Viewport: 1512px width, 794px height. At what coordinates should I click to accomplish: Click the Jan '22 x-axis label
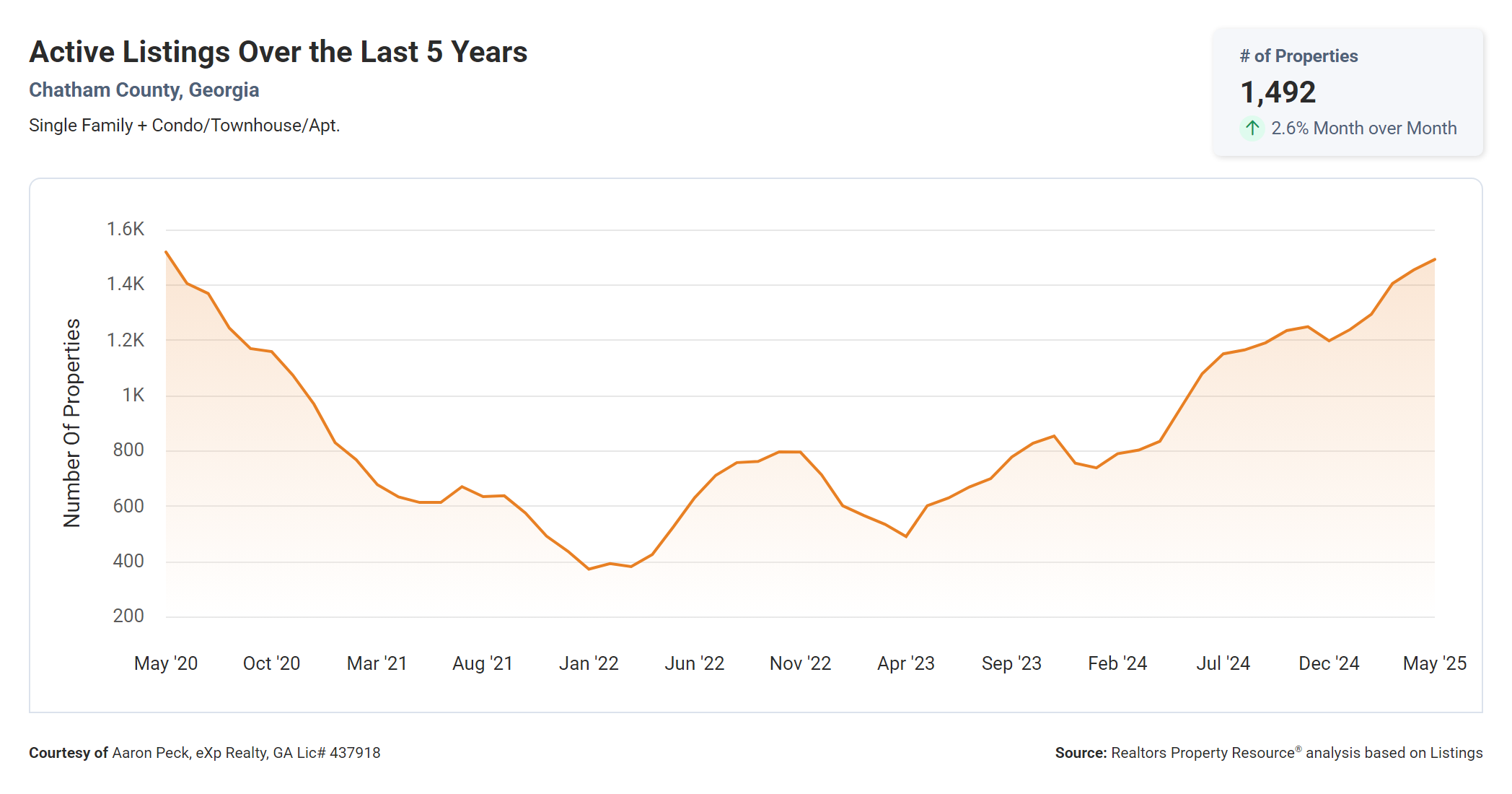pos(589,663)
